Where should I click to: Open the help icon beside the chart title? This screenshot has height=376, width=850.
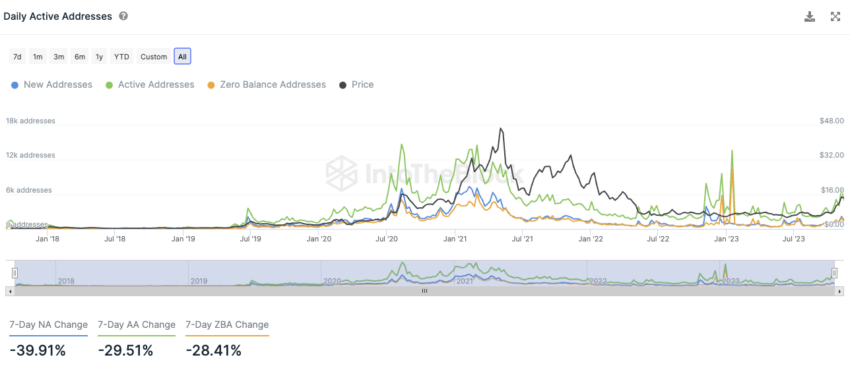[x=124, y=16]
